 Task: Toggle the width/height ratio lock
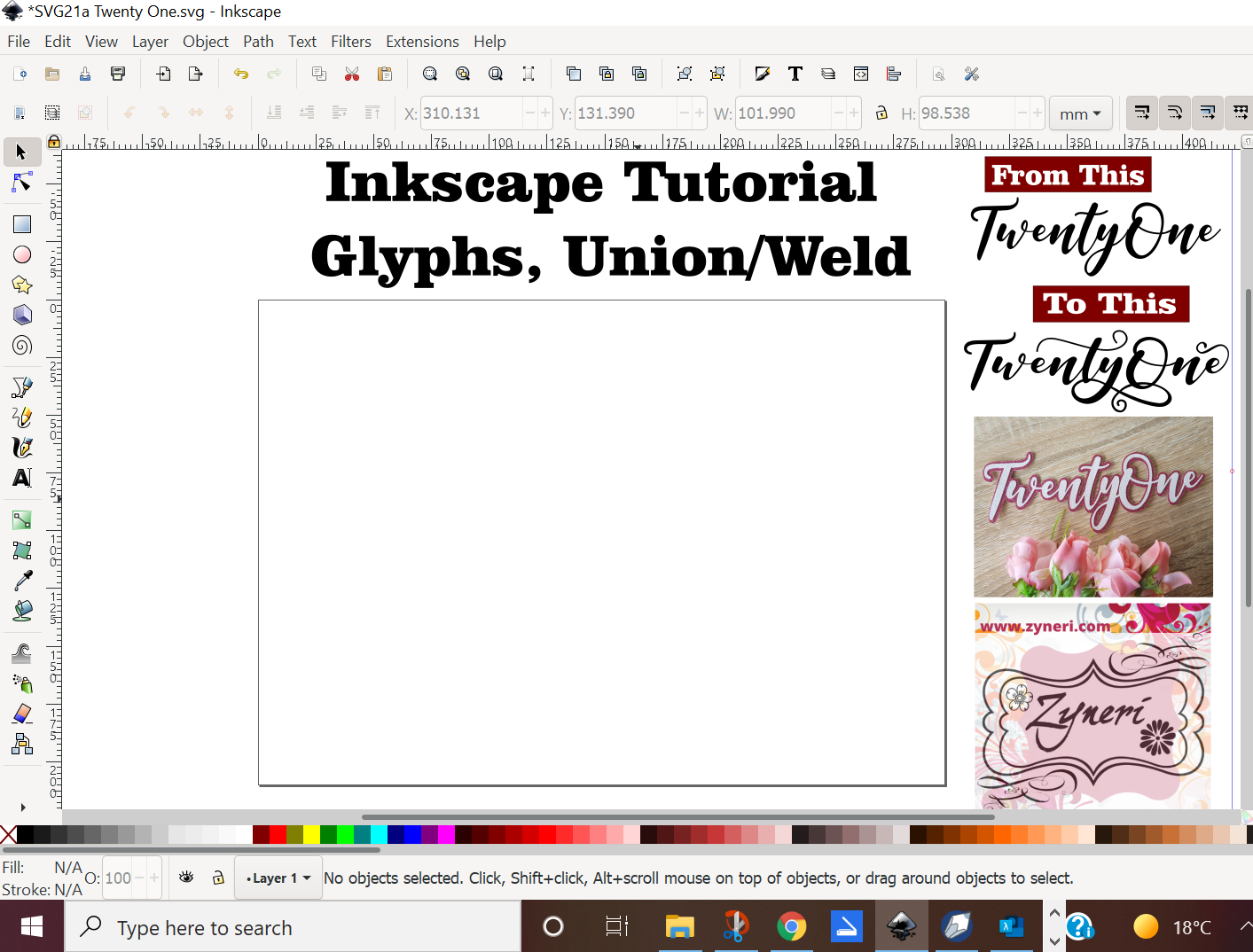(x=881, y=113)
